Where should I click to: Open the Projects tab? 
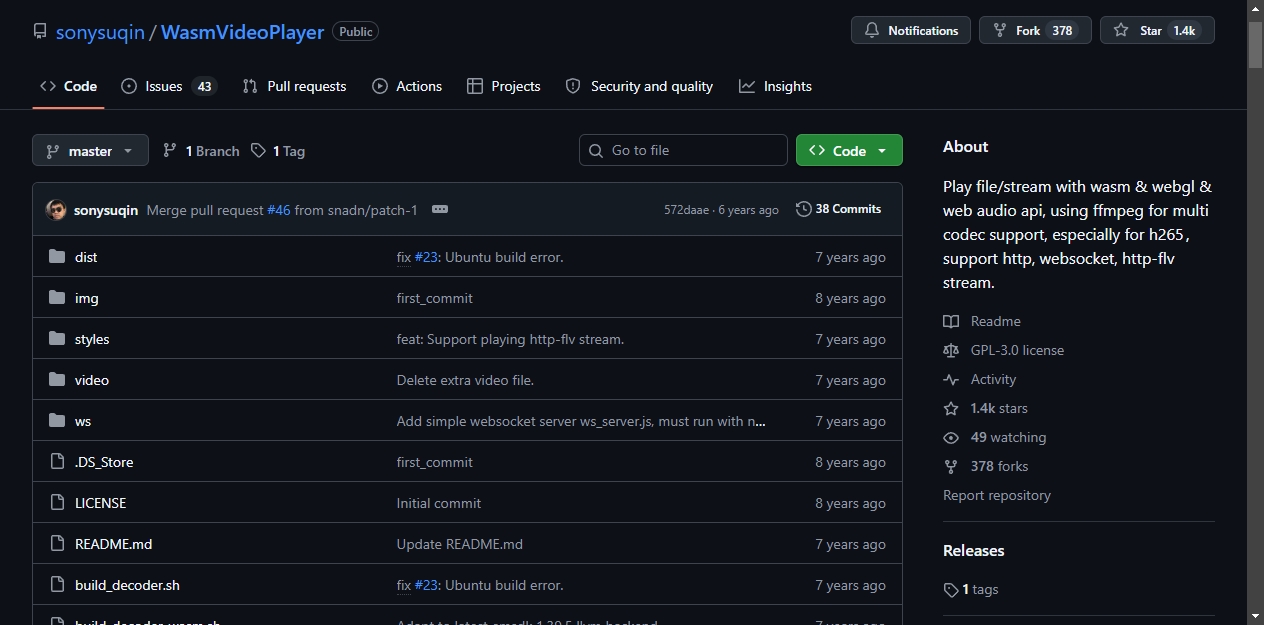pyautogui.click(x=504, y=86)
